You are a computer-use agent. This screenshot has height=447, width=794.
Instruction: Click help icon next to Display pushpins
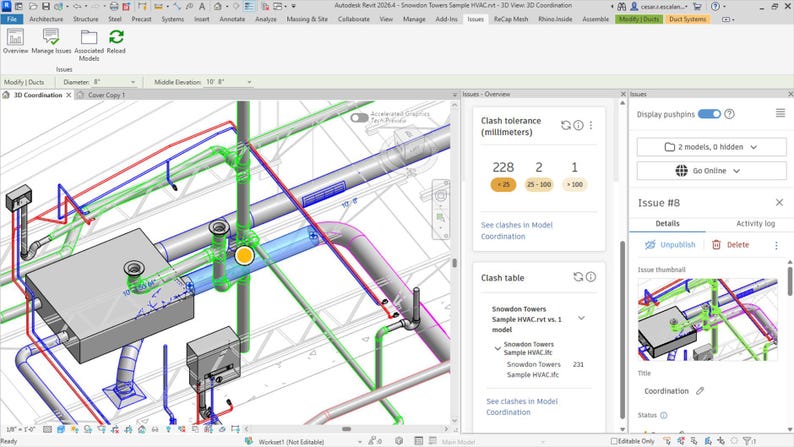[x=729, y=114]
